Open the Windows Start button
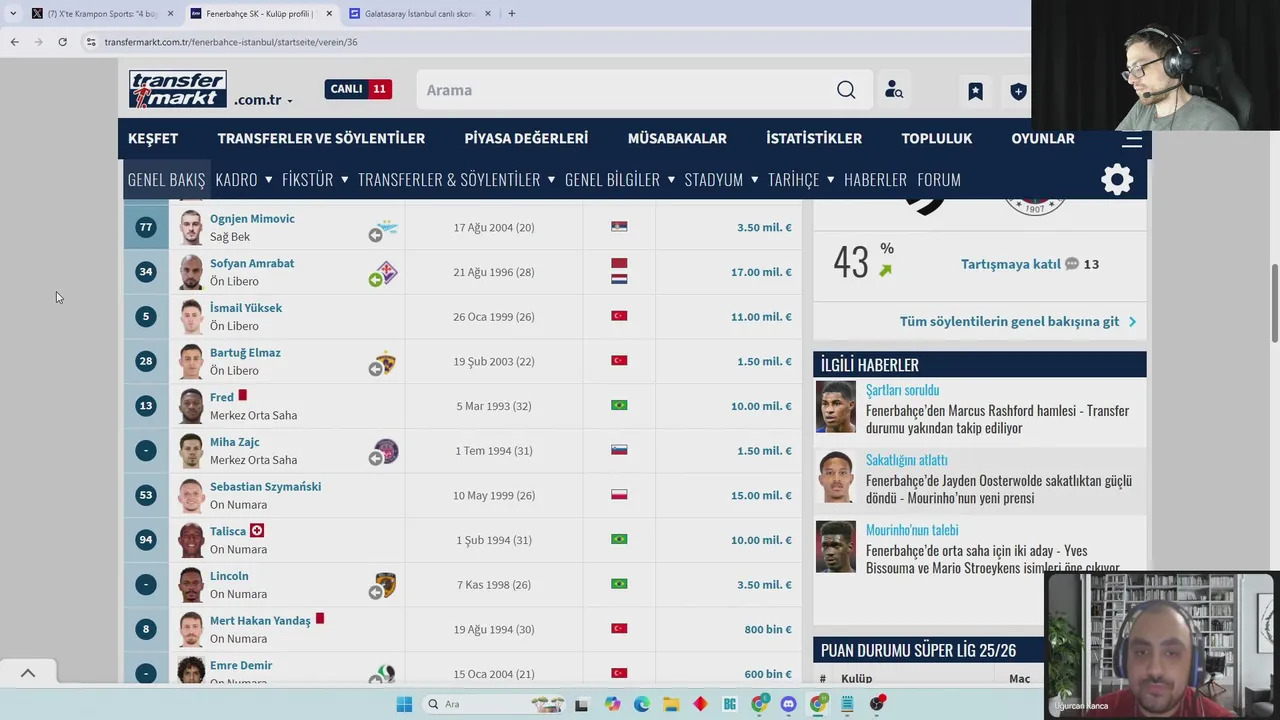 click(404, 704)
